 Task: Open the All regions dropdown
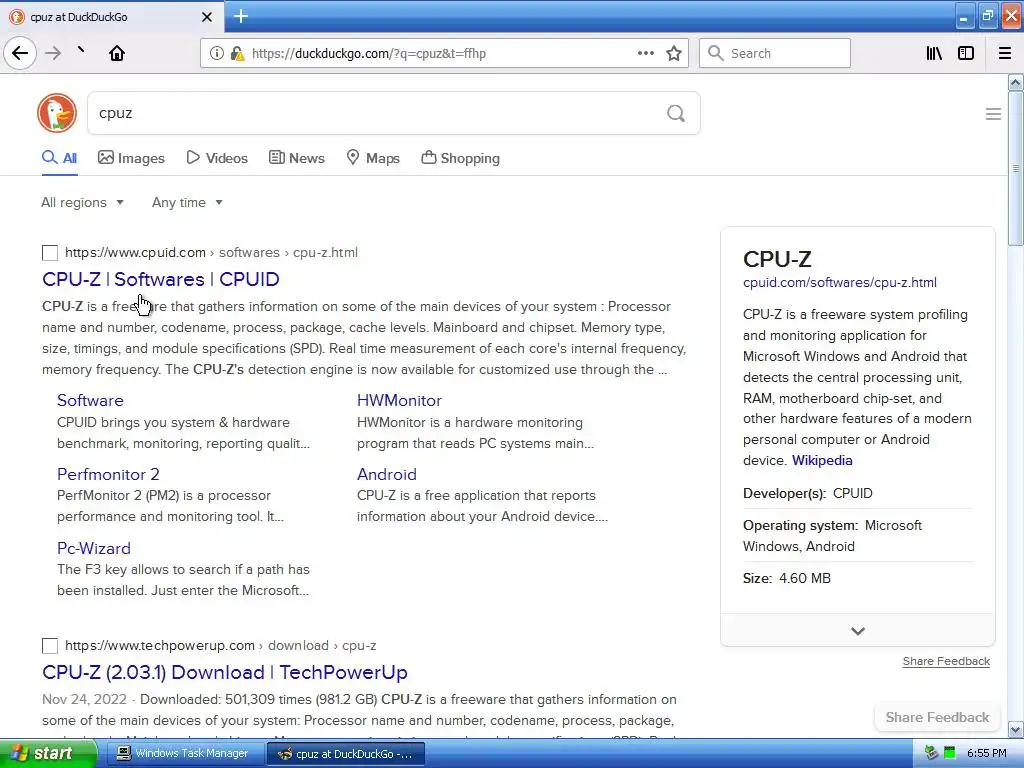click(x=82, y=202)
